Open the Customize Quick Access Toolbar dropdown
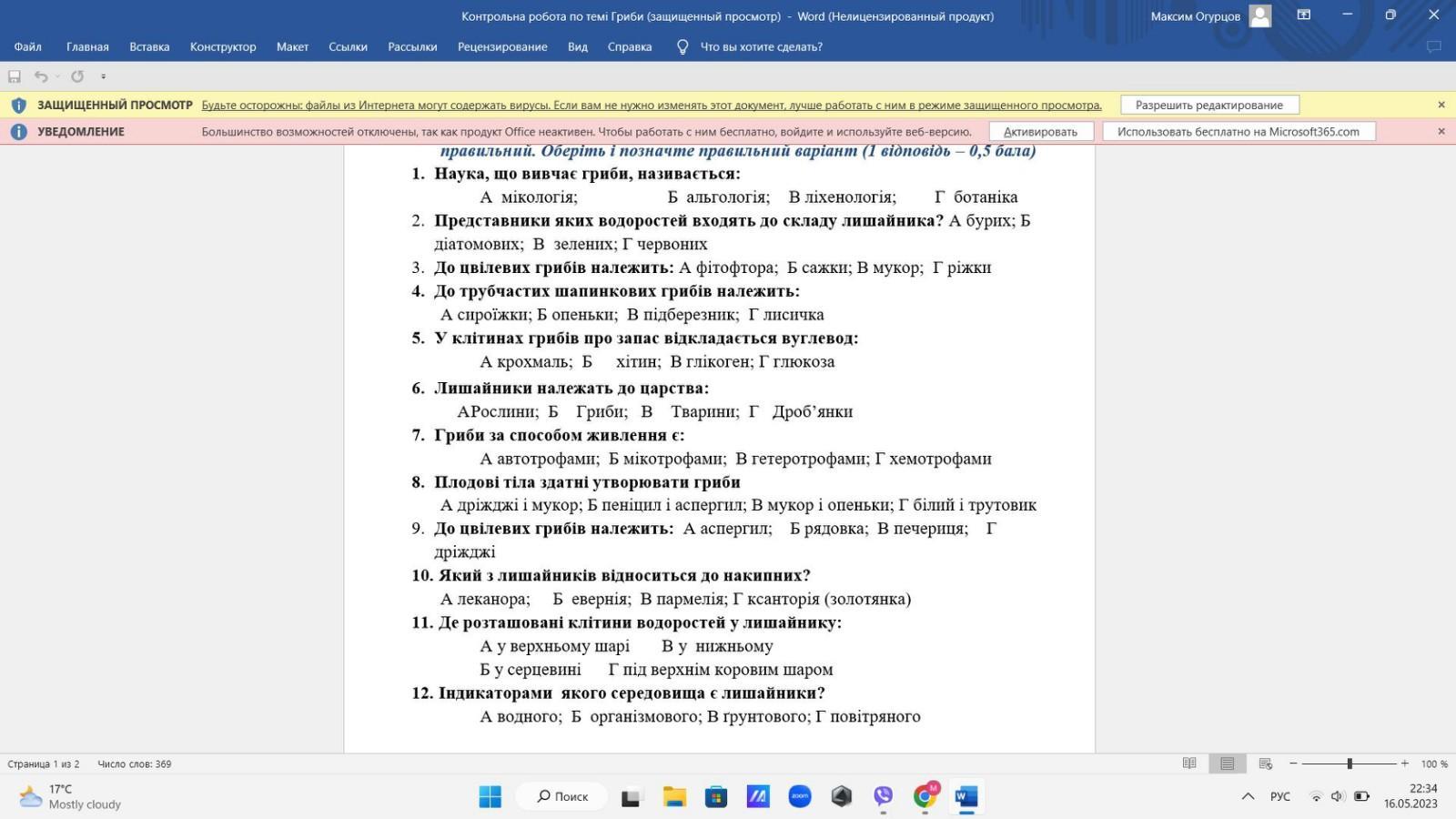This screenshot has height=819, width=1456. 103,76
